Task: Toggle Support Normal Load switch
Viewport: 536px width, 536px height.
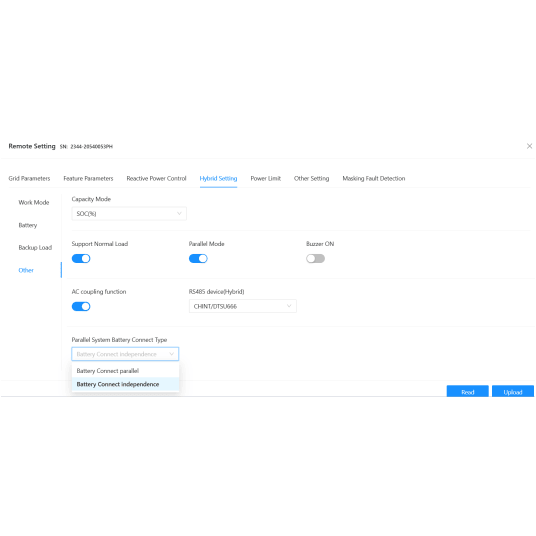Action: coord(81,258)
